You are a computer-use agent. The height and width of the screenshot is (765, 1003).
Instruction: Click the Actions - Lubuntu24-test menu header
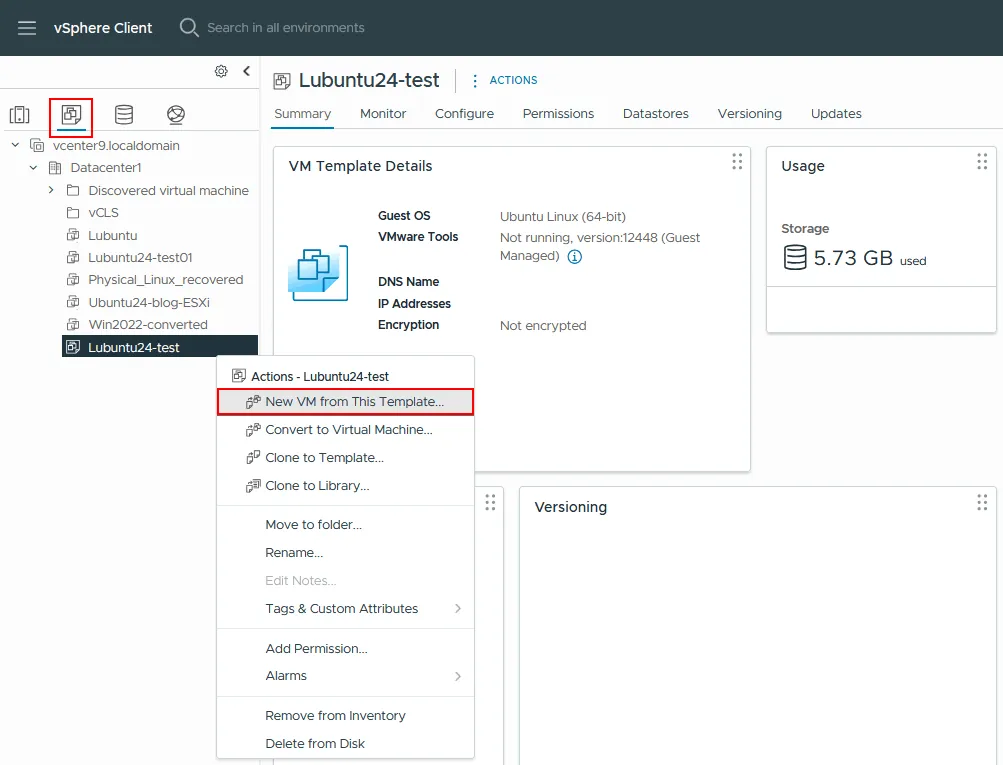[320, 377]
